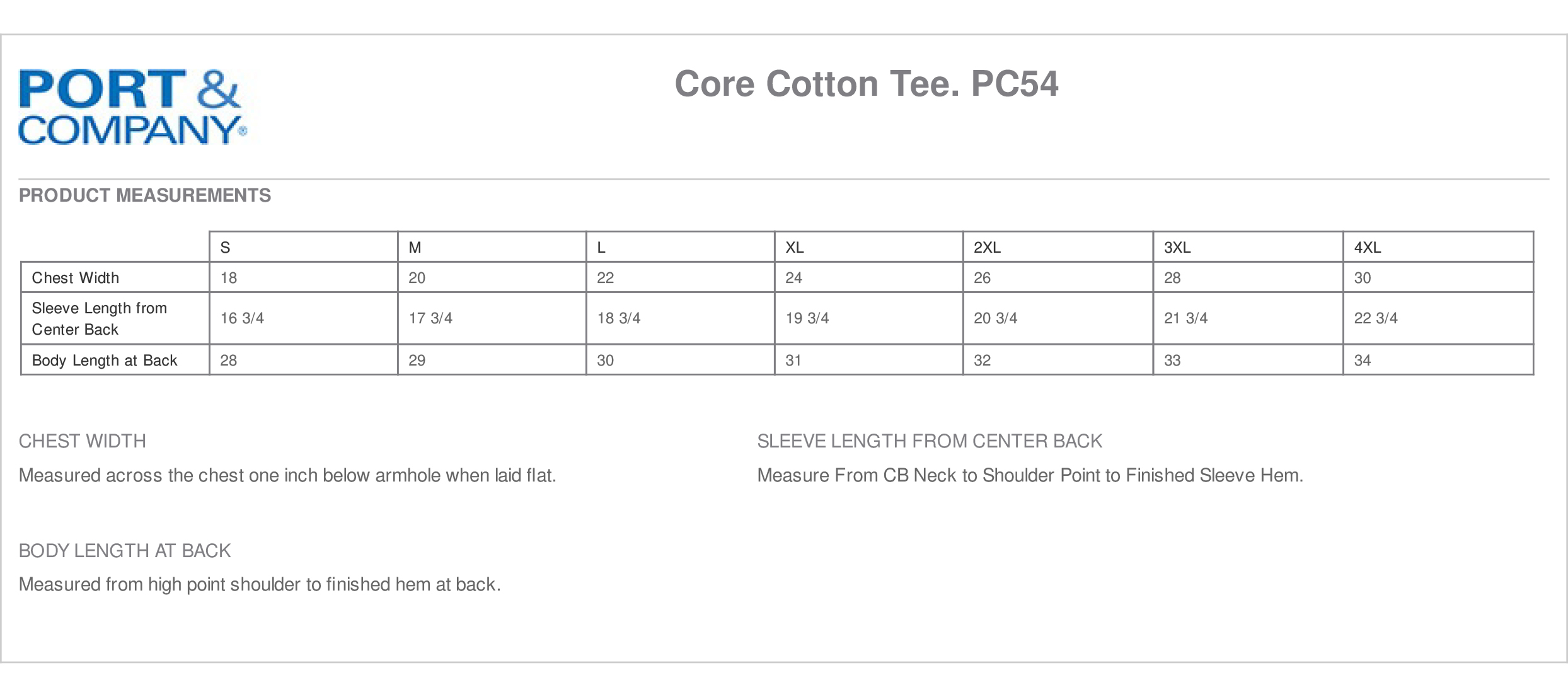The height and width of the screenshot is (680, 1568).
Task: Select the chest width value 18
Action: click(x=229, y=278)
